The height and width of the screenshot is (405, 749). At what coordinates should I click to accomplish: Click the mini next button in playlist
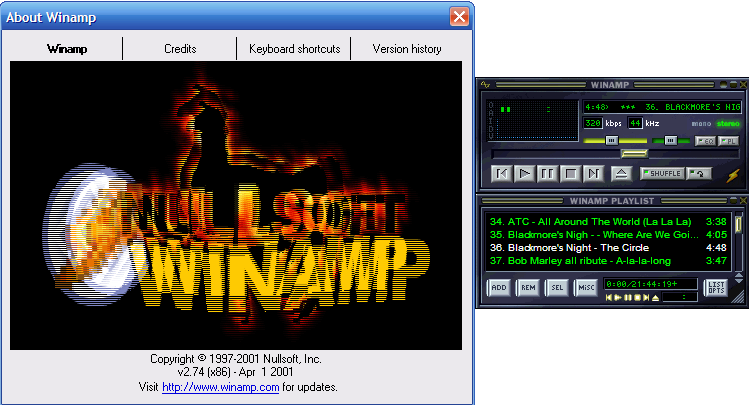646,298
